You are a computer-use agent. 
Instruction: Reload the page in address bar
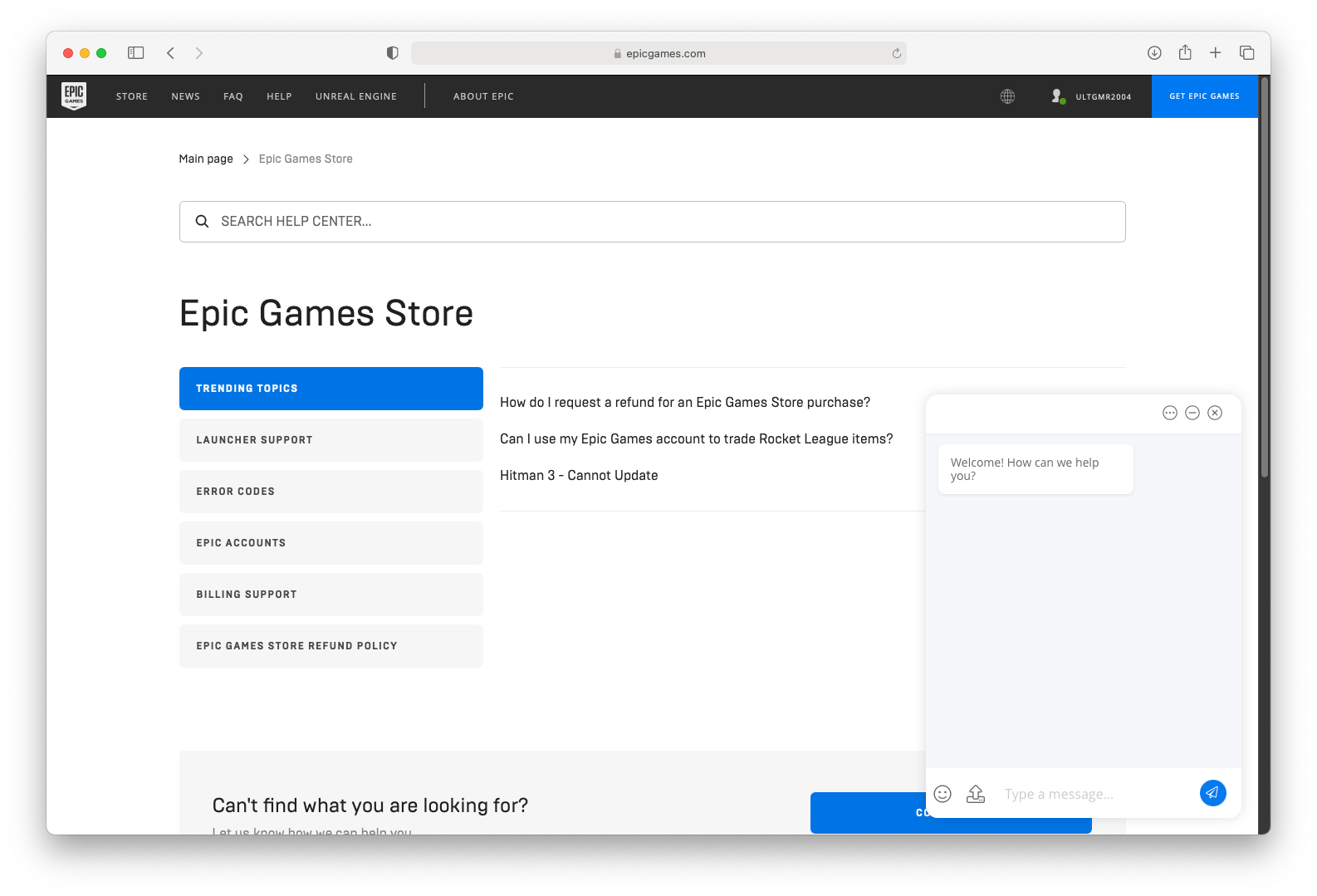[x=896, y=53]
